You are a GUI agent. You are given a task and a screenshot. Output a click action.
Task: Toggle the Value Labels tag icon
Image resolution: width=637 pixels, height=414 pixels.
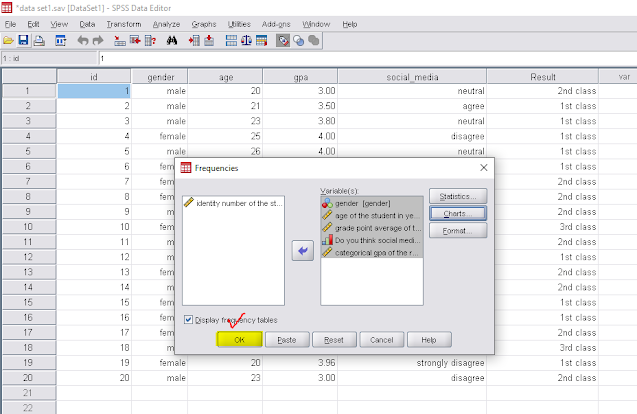point(283,41)
